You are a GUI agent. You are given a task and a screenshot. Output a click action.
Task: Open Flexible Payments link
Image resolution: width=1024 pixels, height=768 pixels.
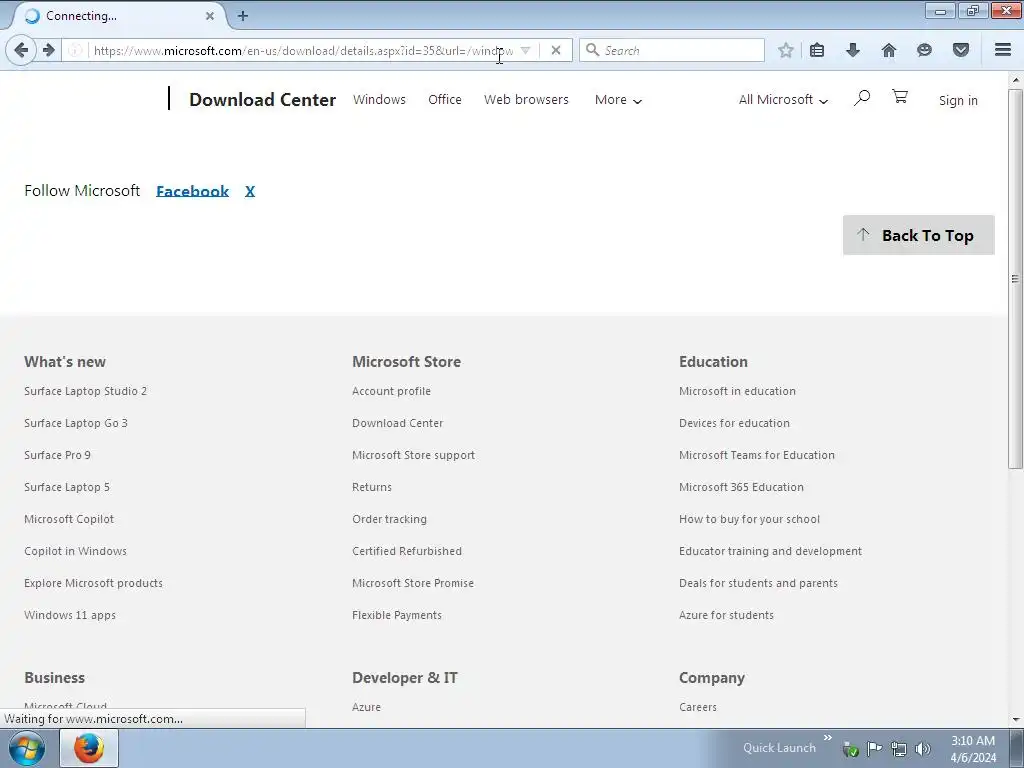click(x=397, y=615)
